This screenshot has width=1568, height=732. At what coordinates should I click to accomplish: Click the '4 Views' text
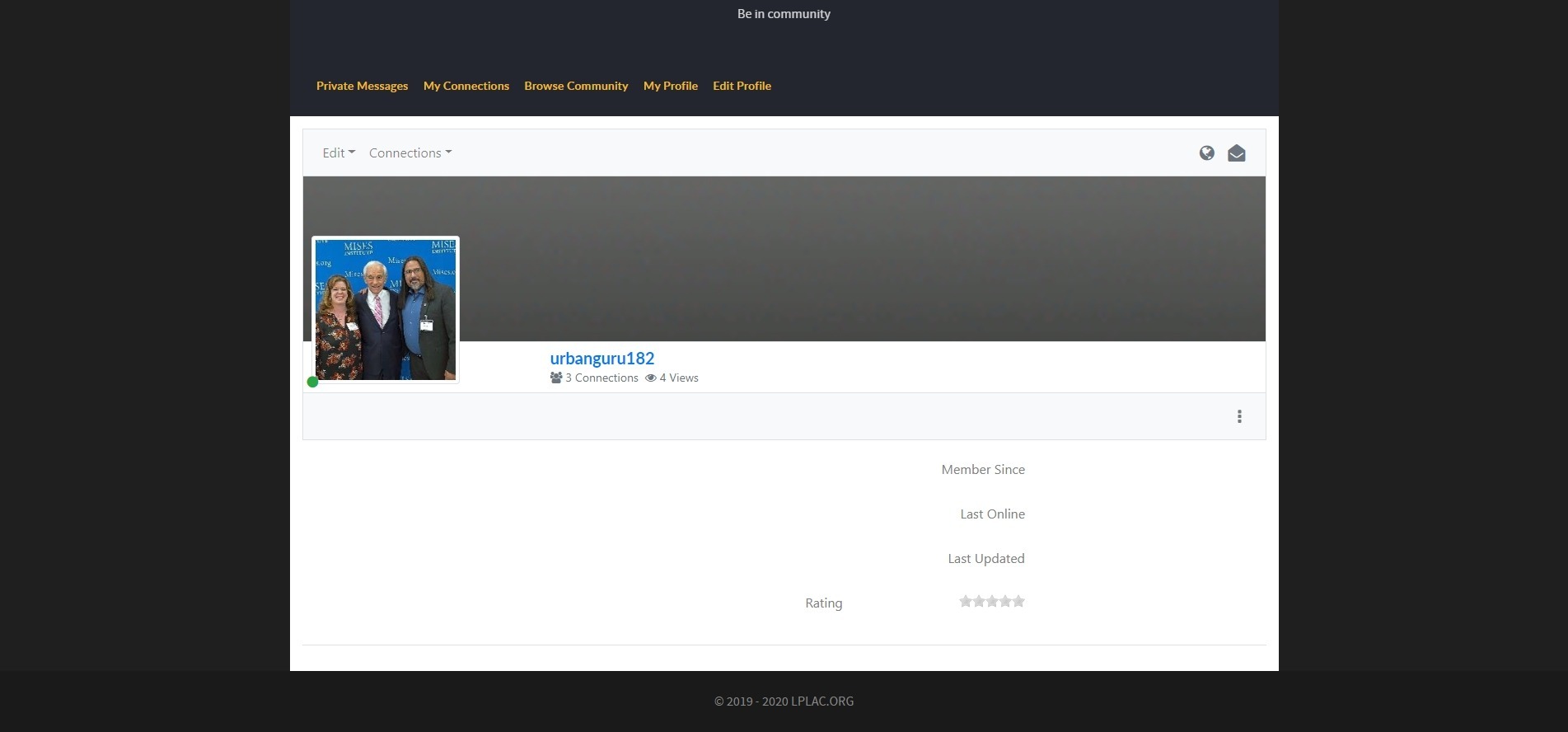pyautogui.click(x=679, y=378)
